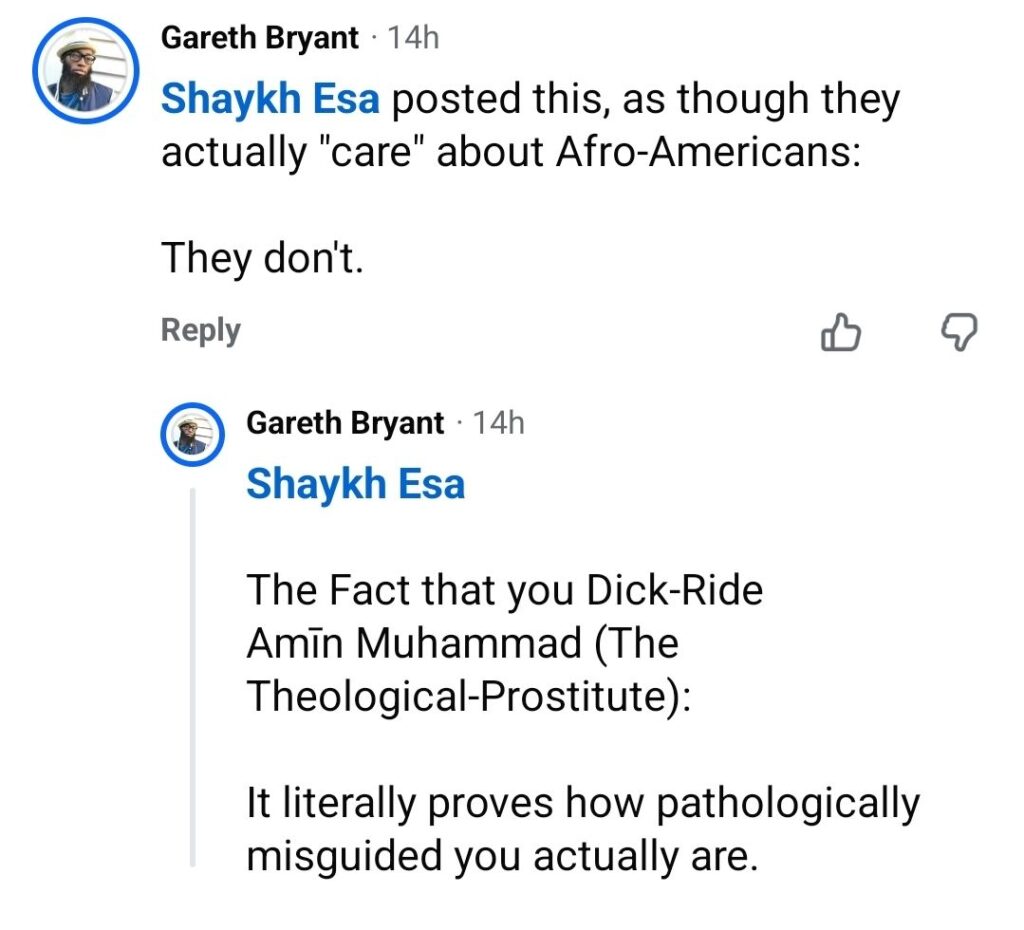Dislike the comment with thumbs down
The image size is (1024, 930).
960,332
